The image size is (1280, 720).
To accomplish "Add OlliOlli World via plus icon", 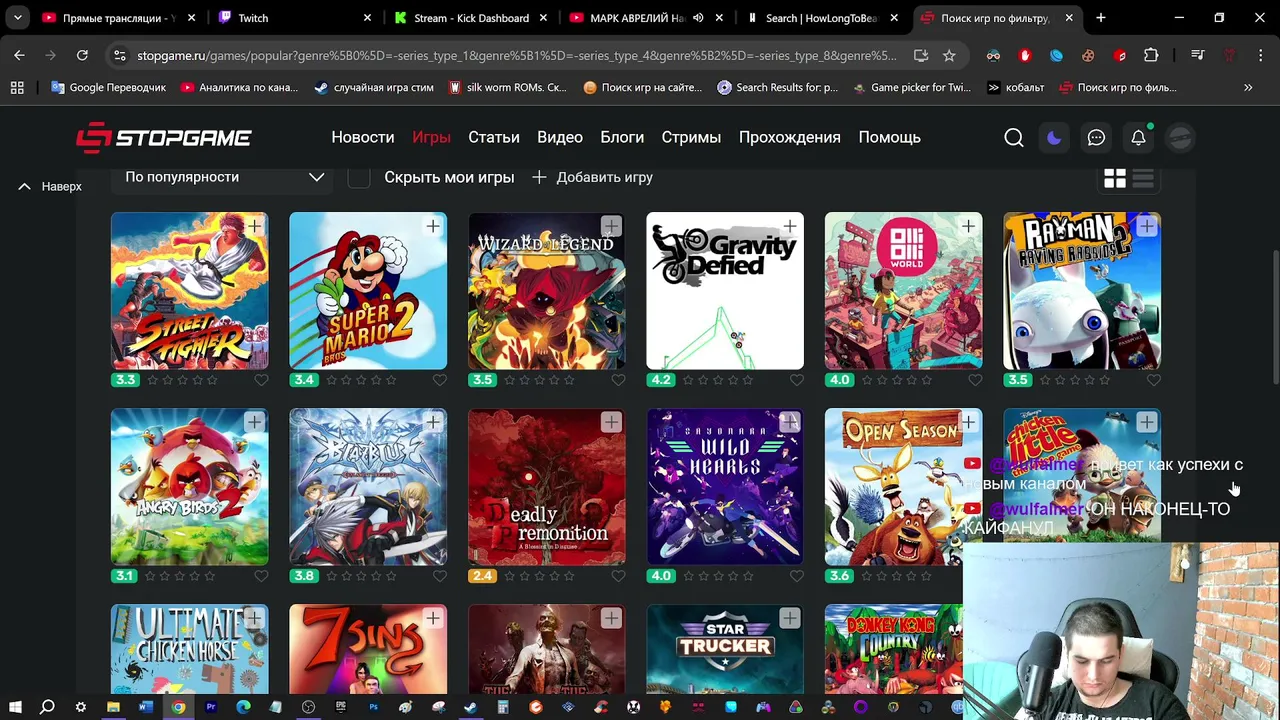I will coord(968,227).
